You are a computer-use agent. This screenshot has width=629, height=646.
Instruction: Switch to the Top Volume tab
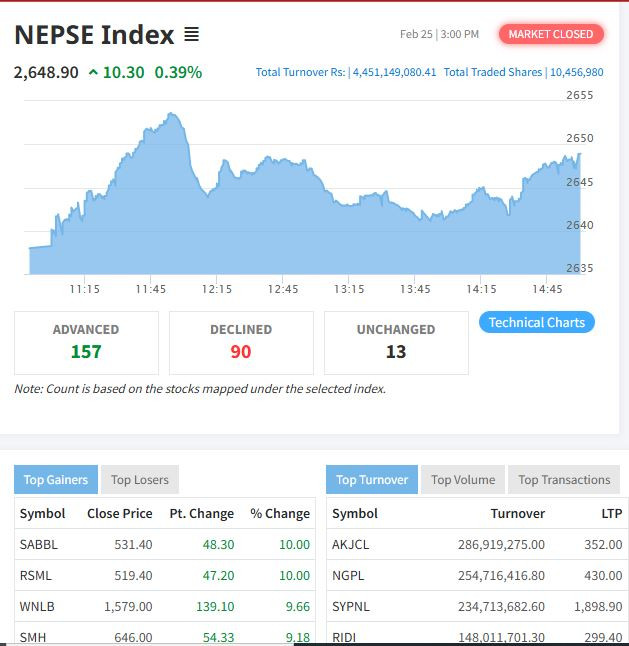click(463, 480)
